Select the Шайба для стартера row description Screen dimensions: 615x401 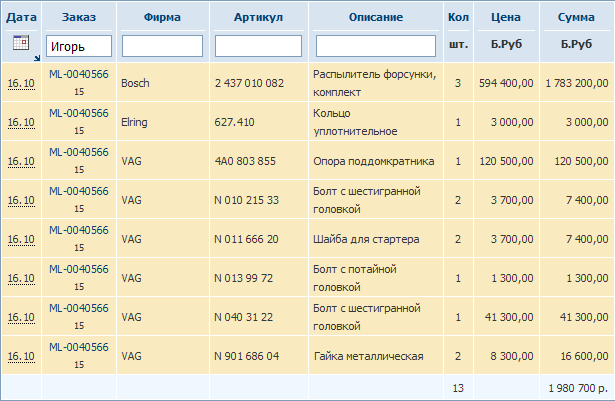(365, 239)
